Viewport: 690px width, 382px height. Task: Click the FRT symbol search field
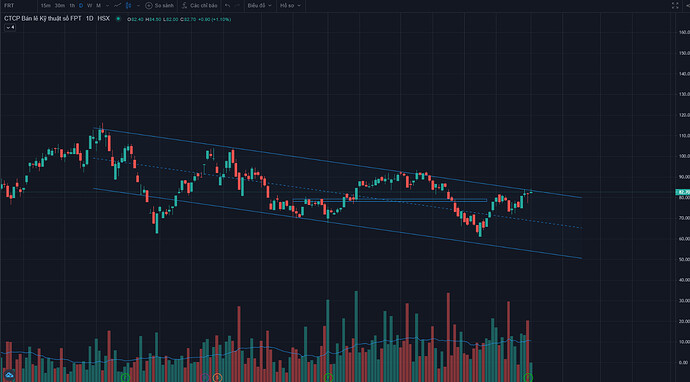coord(18,6)
